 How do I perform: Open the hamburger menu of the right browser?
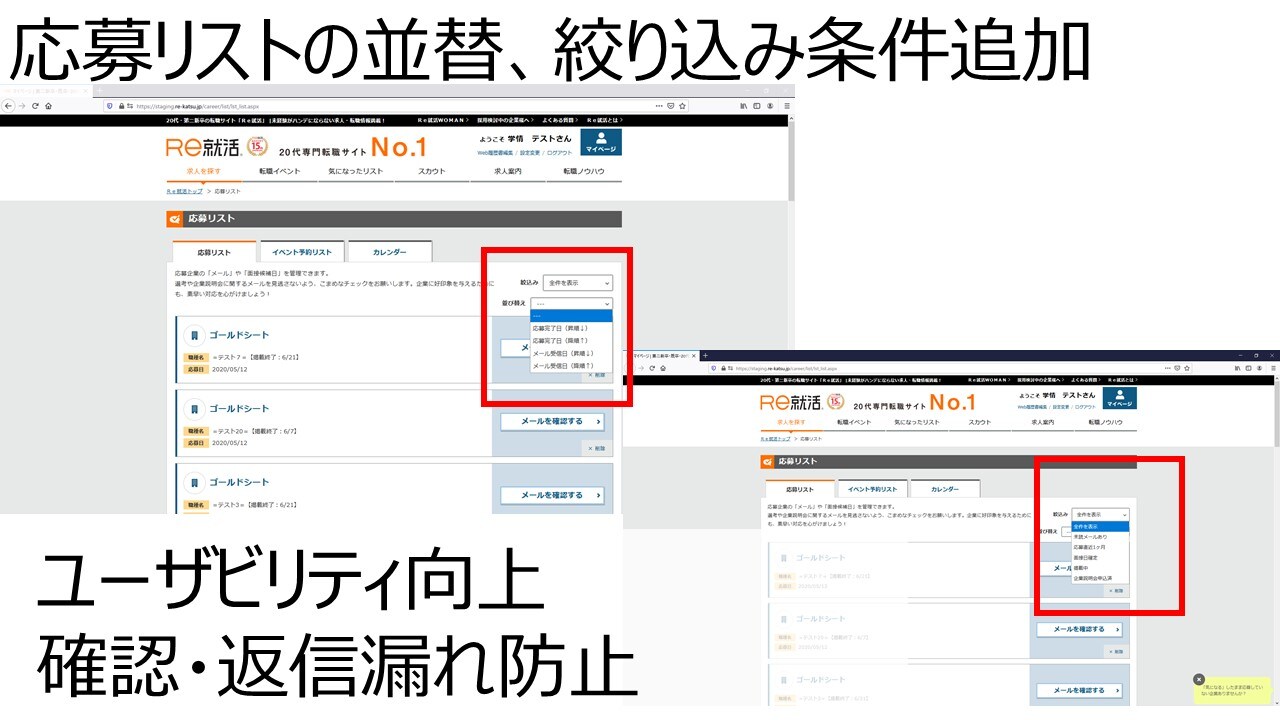coord(1271,368)
